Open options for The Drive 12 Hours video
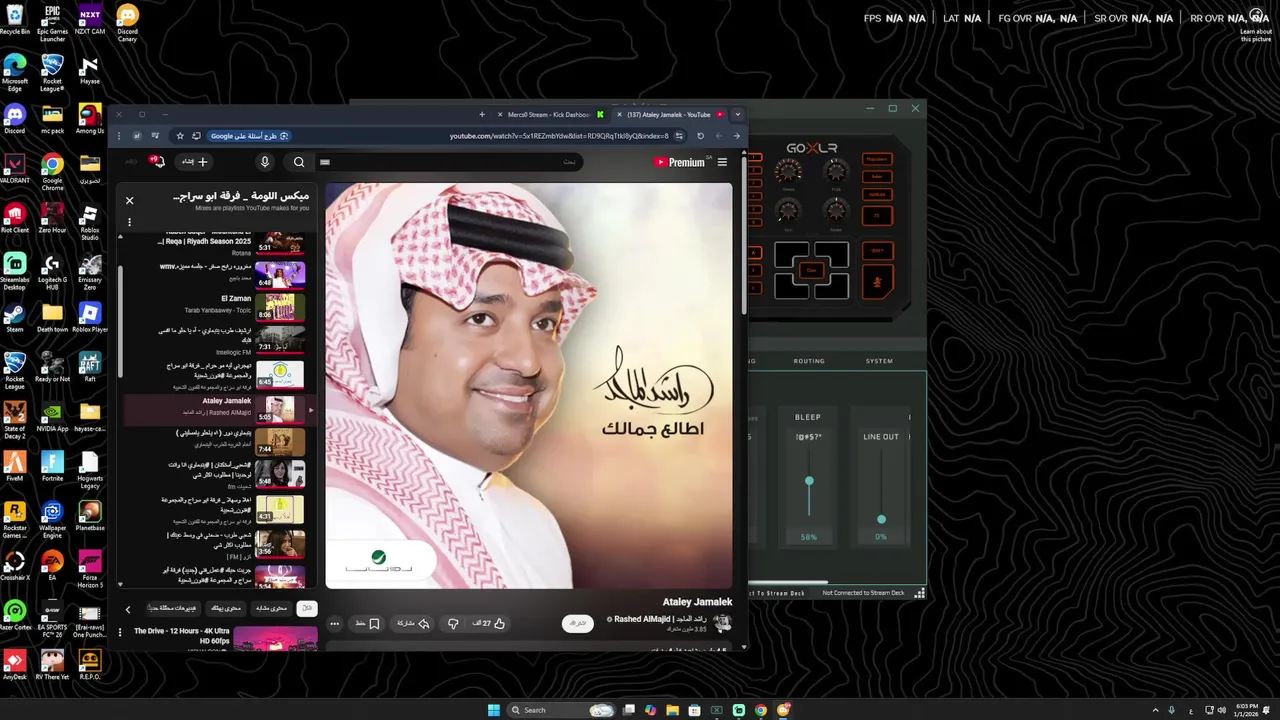The image size is (1280, 720). click(x=120, y=632)
